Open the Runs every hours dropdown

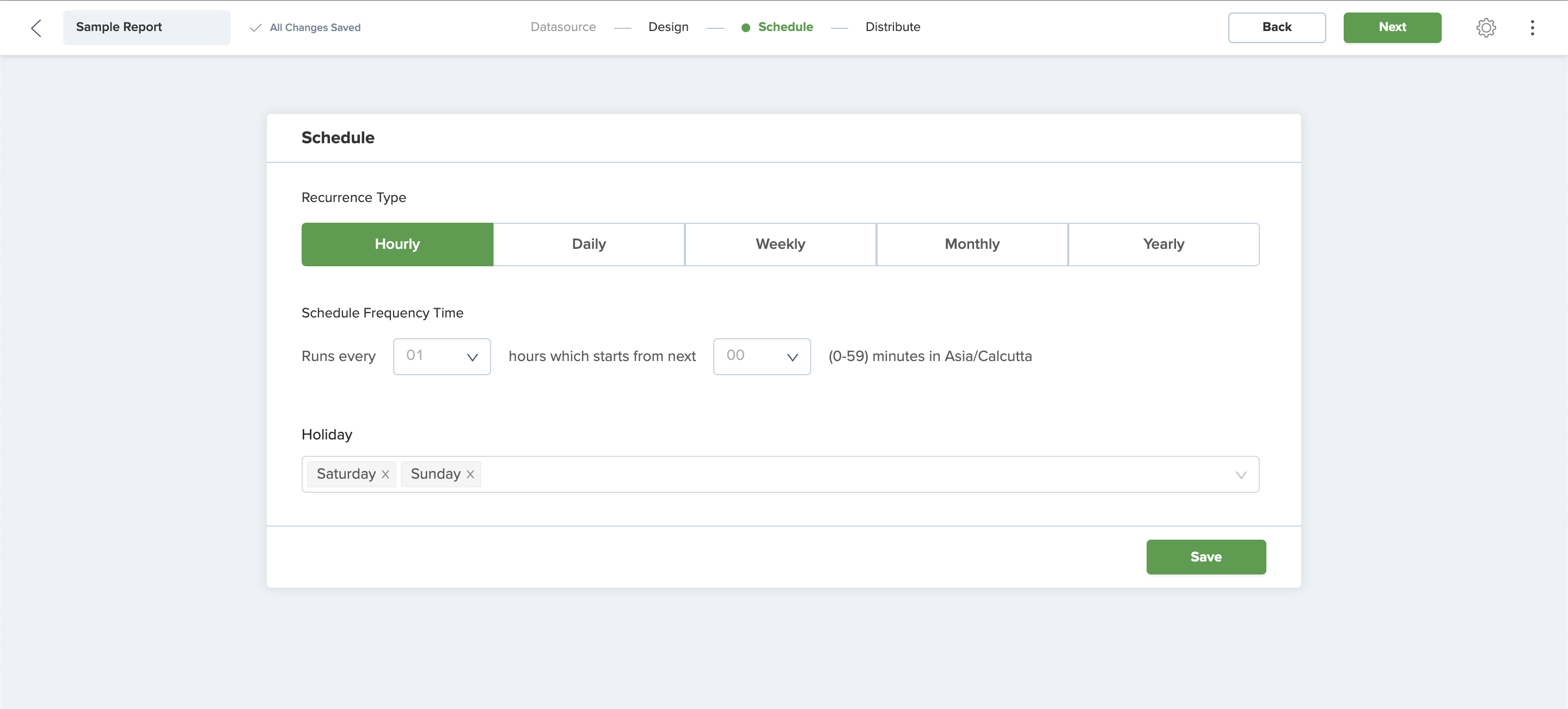pyautogui.click(x=442, y=357)
